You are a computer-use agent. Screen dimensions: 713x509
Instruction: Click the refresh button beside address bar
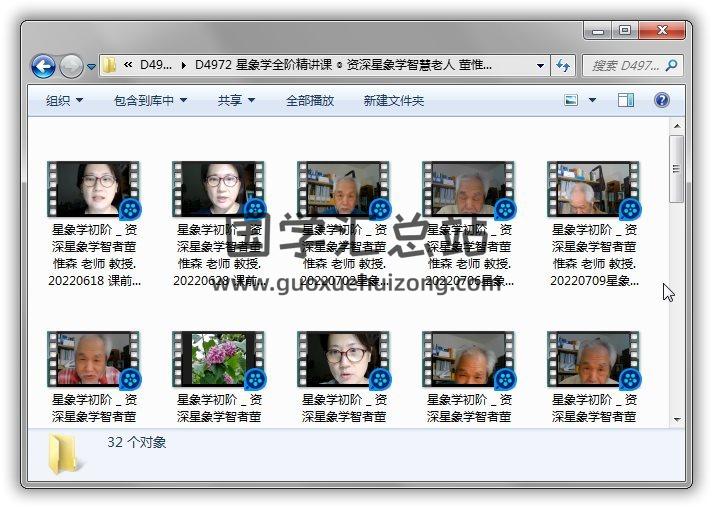point(563,66)
